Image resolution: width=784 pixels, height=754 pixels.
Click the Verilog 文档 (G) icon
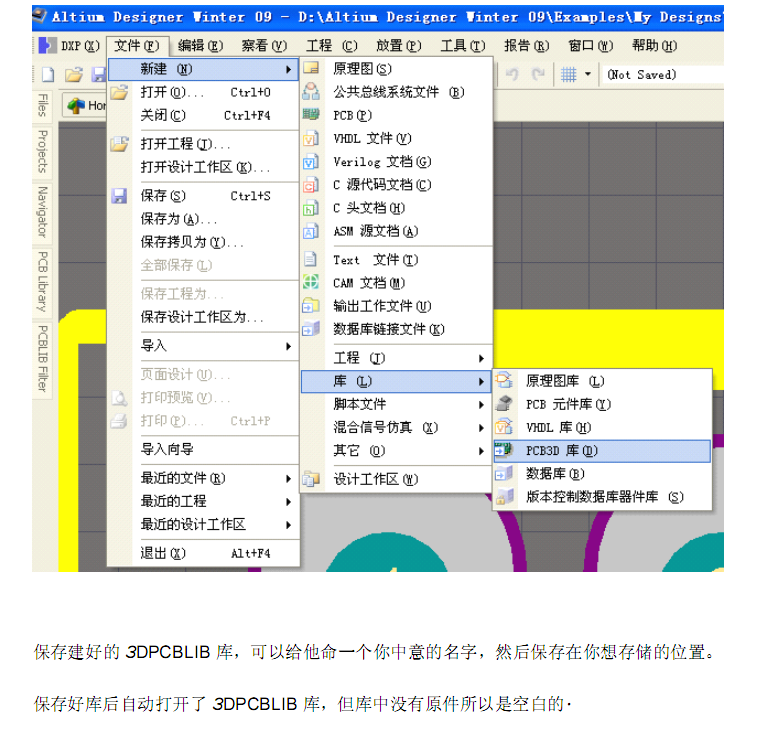[x=311, y=162]
